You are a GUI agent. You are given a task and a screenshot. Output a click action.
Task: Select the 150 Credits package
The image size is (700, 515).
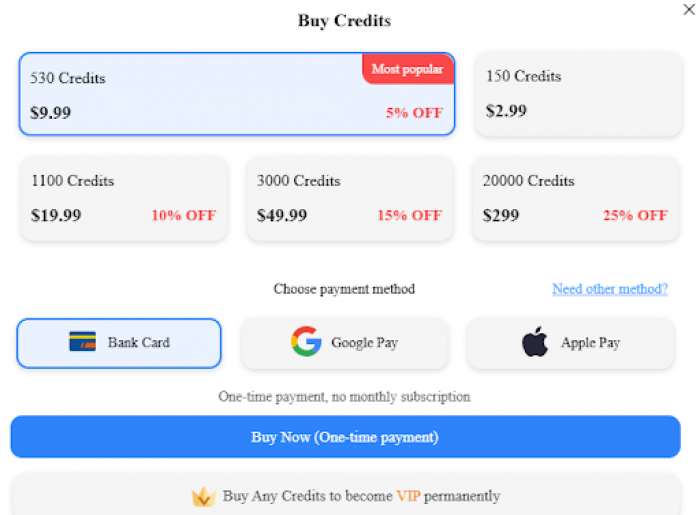[579, 94]
